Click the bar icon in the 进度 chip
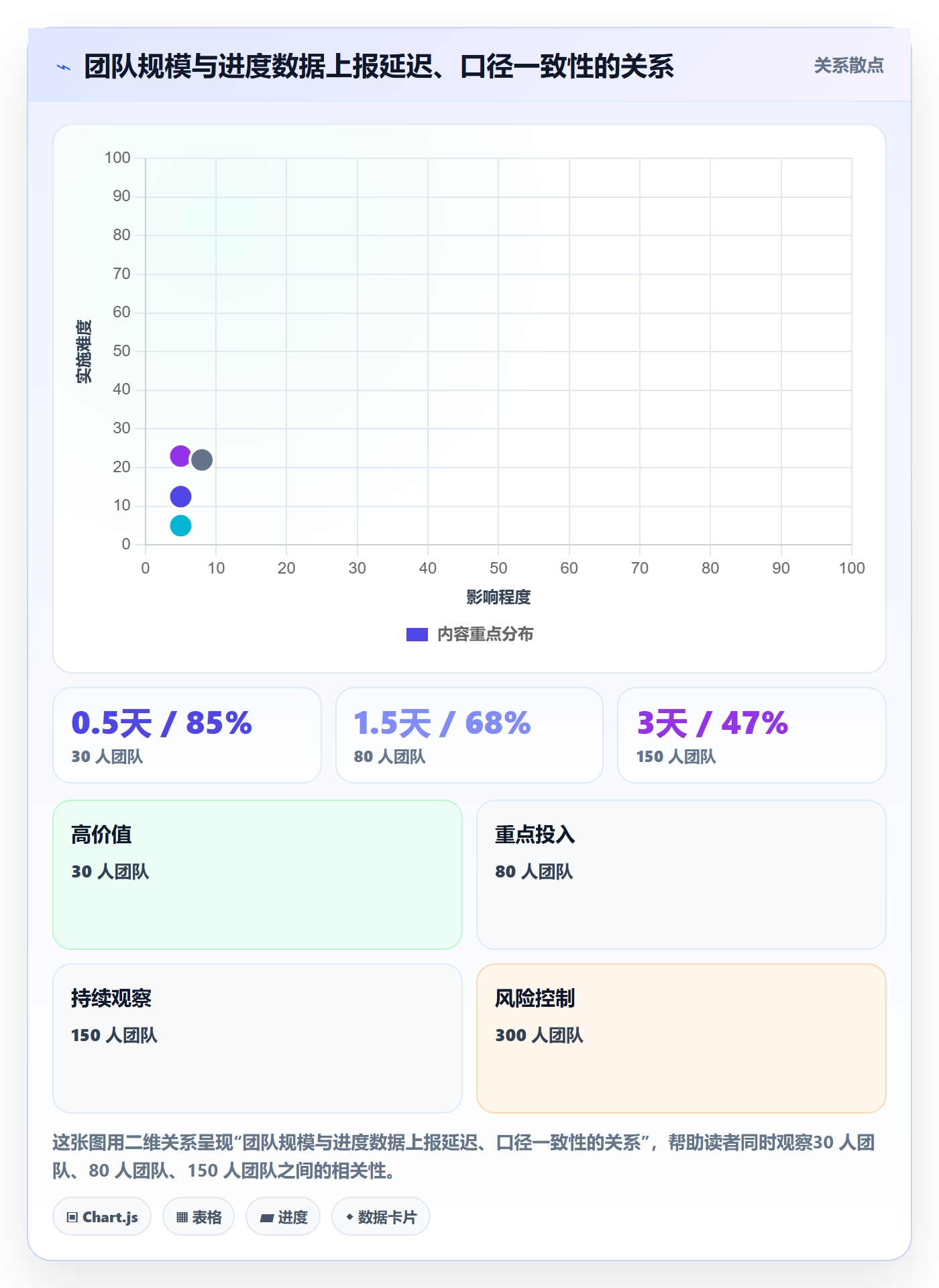The width and height of the screenshot is (939, 1288). 267,1218
